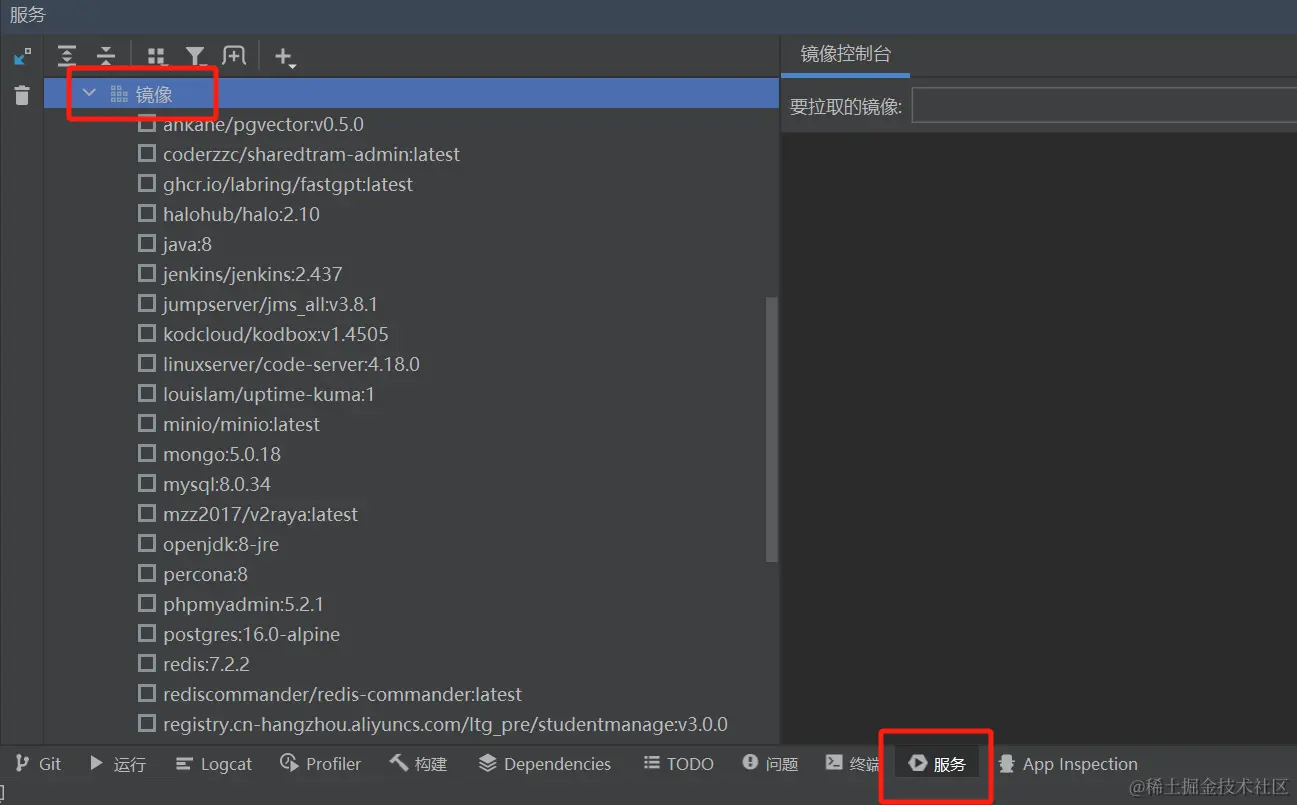
Task: Open the 终端 tool window
Action: click(852, 764)
